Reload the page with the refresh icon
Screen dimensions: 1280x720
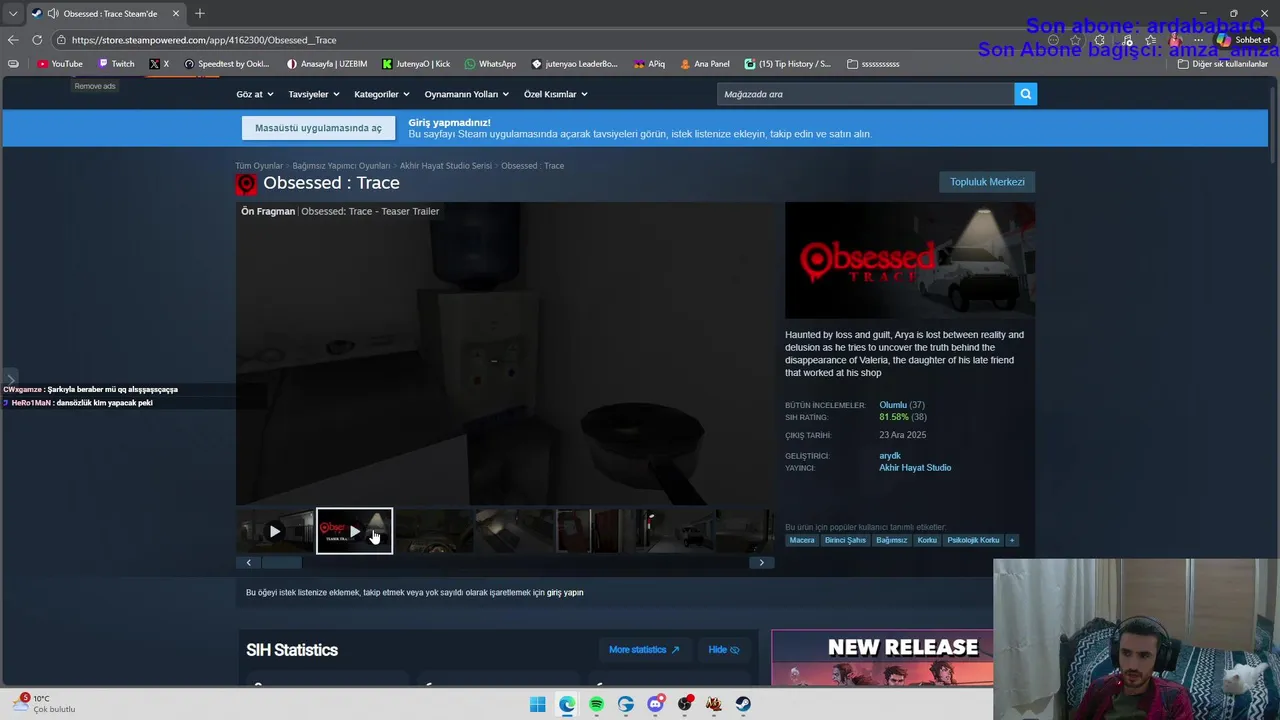[x=37, y=40]
